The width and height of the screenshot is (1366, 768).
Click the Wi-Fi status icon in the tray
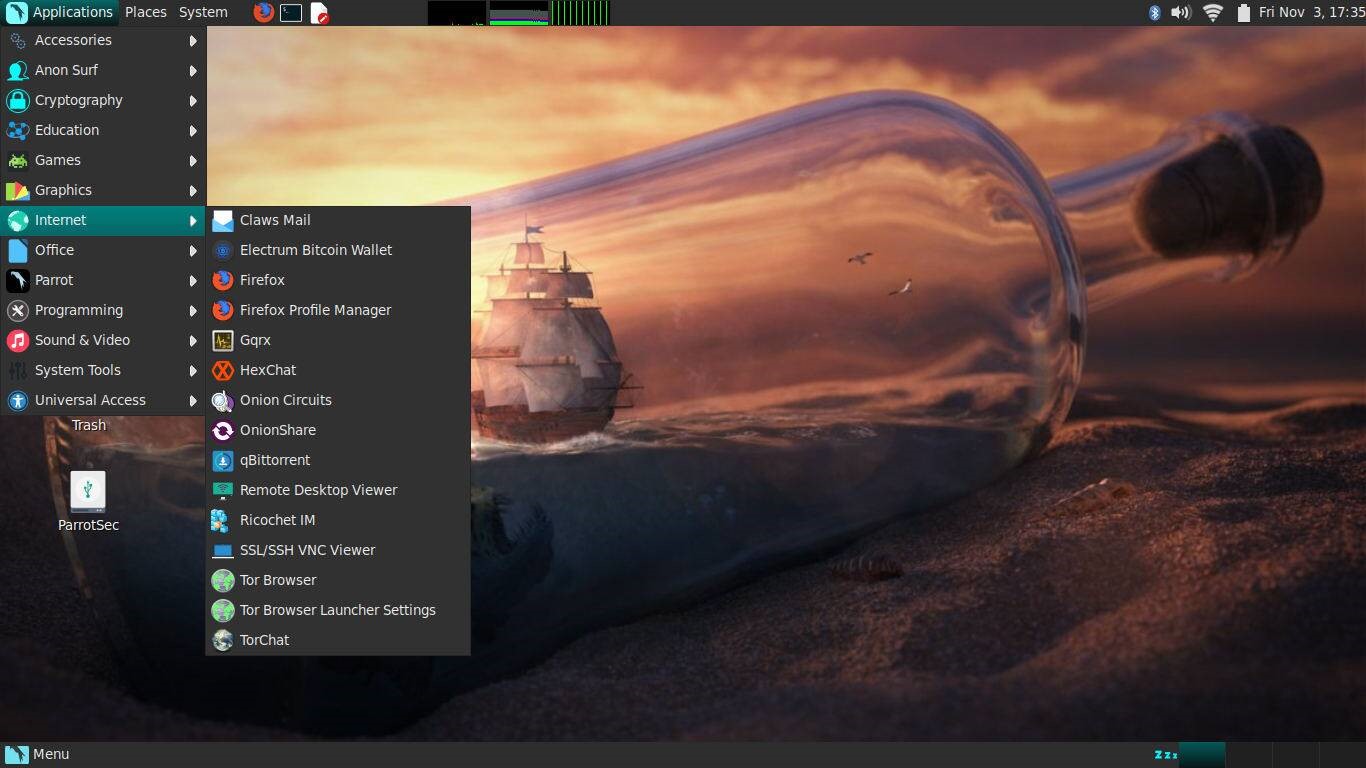[x=1212, y=13]
